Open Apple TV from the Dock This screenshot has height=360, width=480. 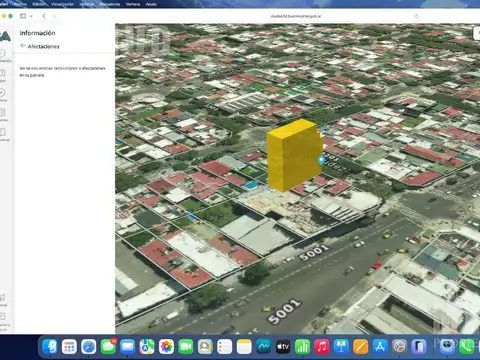pyautogui.click(x=283, y=347)
